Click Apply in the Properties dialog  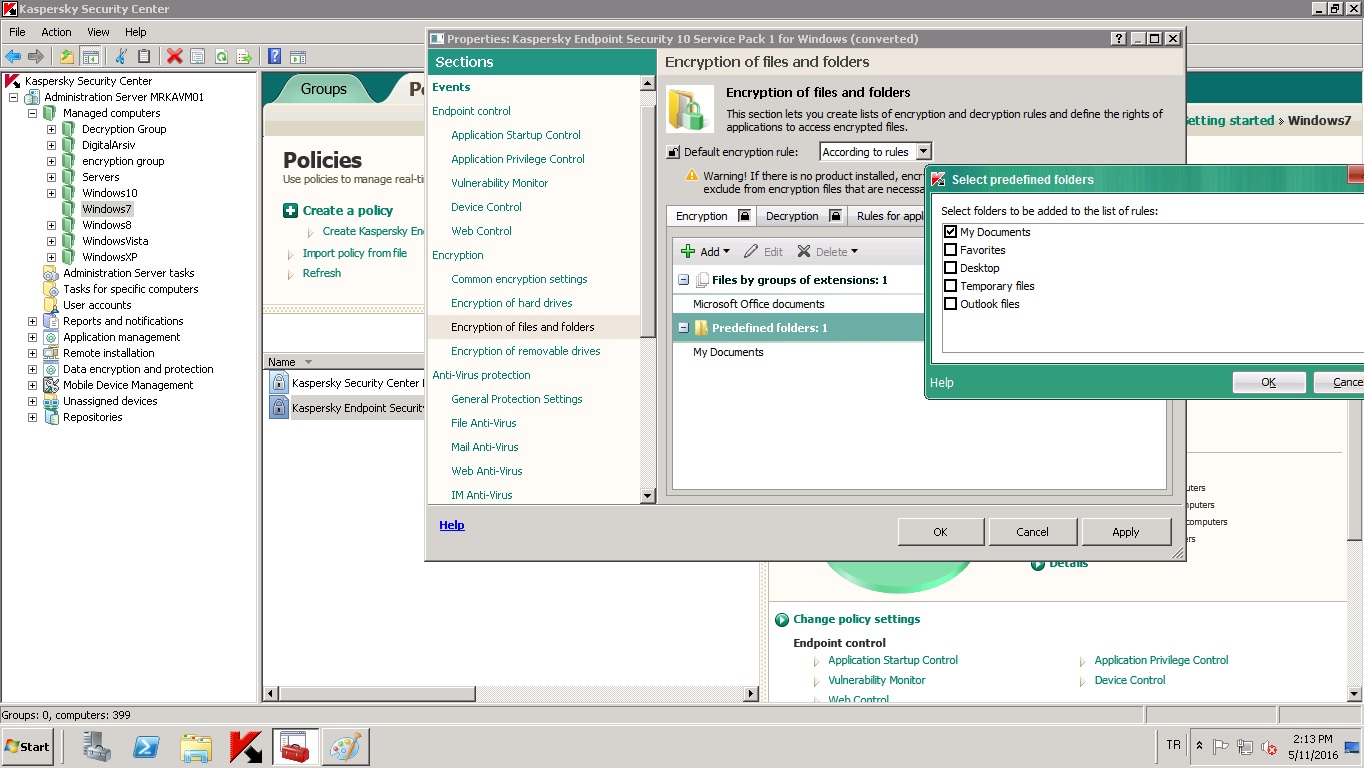coord(1125,532)
